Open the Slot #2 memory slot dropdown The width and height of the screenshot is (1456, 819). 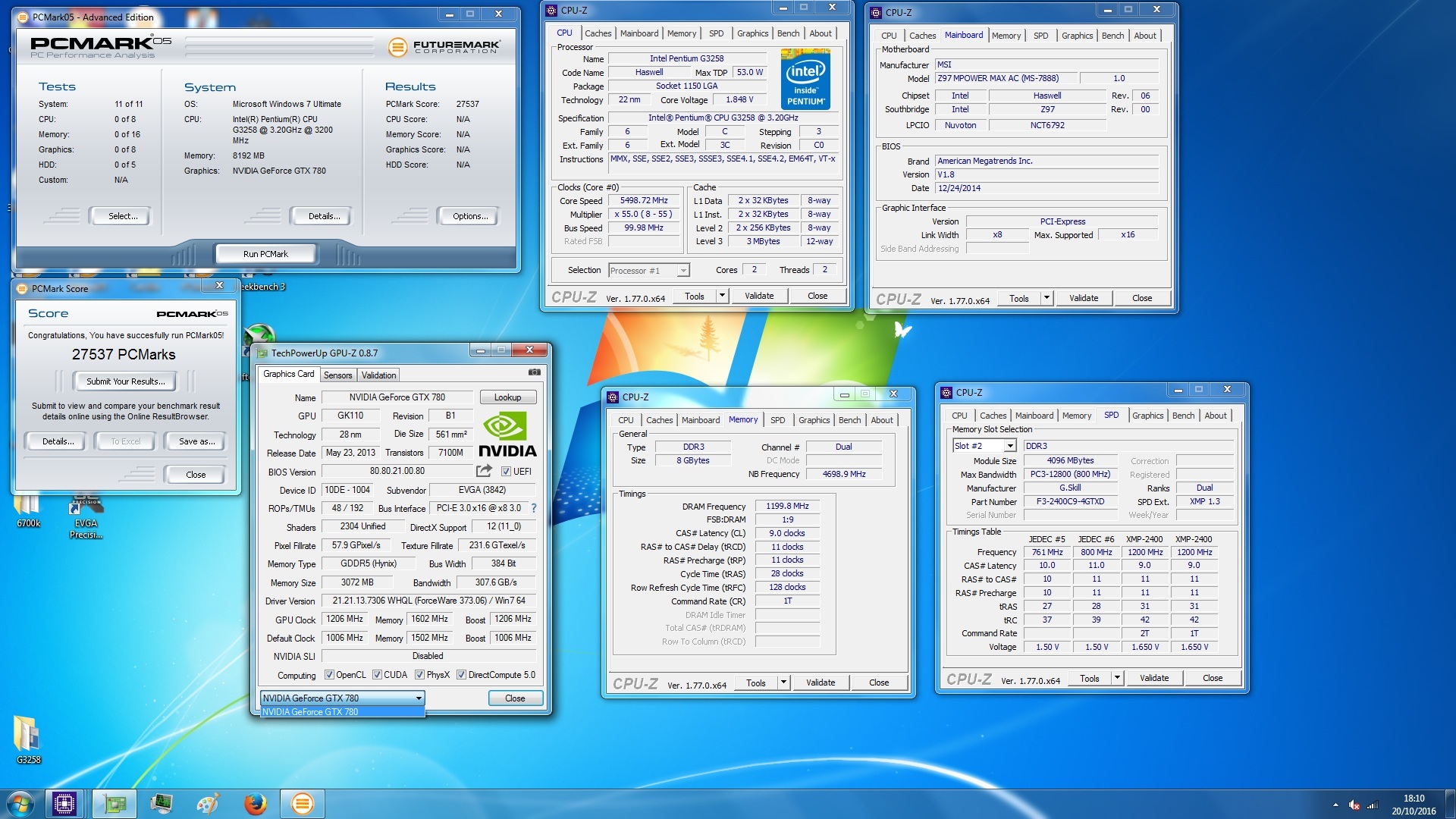[984, 446]
